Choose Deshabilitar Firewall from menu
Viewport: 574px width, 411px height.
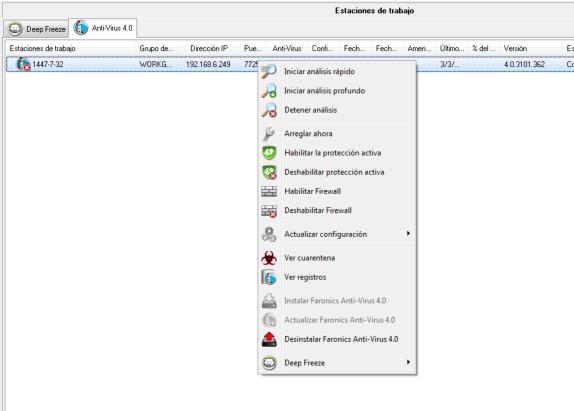click(x=337, y=210)
